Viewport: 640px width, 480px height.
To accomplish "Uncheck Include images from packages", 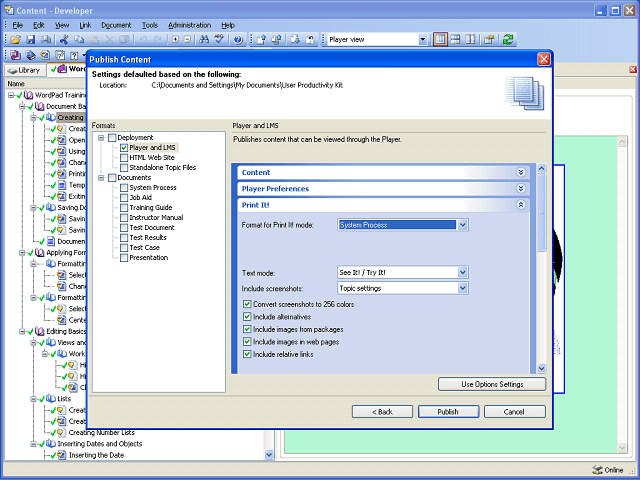I will point(247,329).
